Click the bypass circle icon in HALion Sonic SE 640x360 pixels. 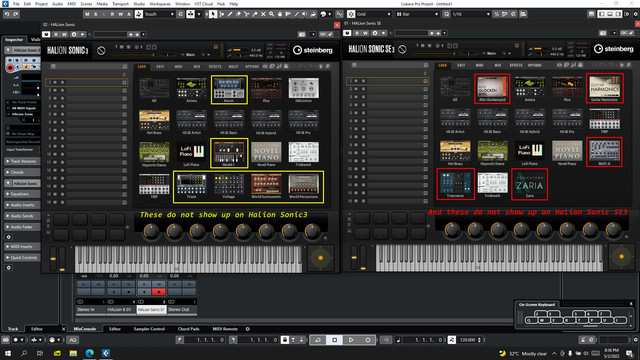402,49
